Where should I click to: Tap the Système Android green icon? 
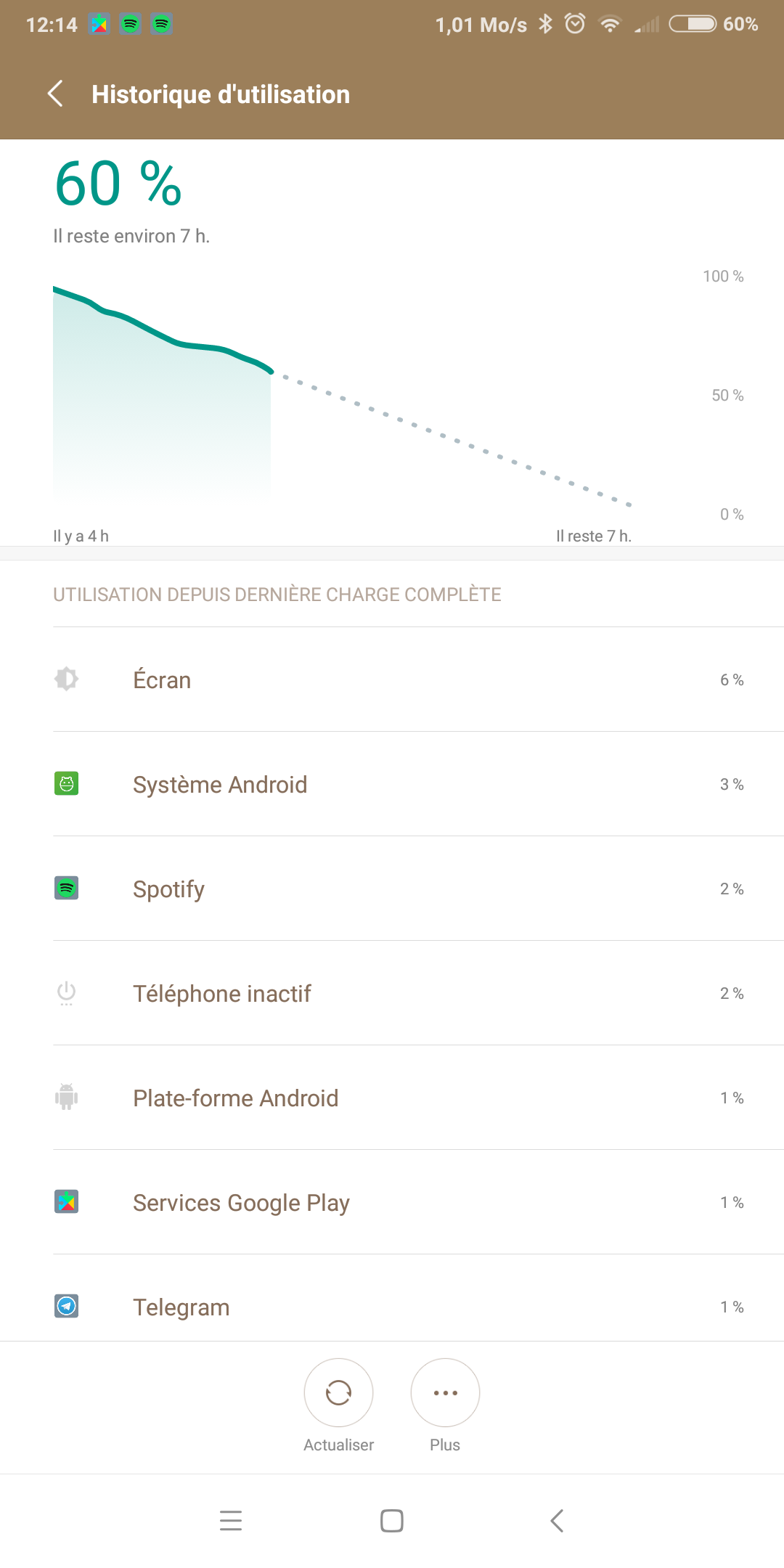(x=67, y=783)
